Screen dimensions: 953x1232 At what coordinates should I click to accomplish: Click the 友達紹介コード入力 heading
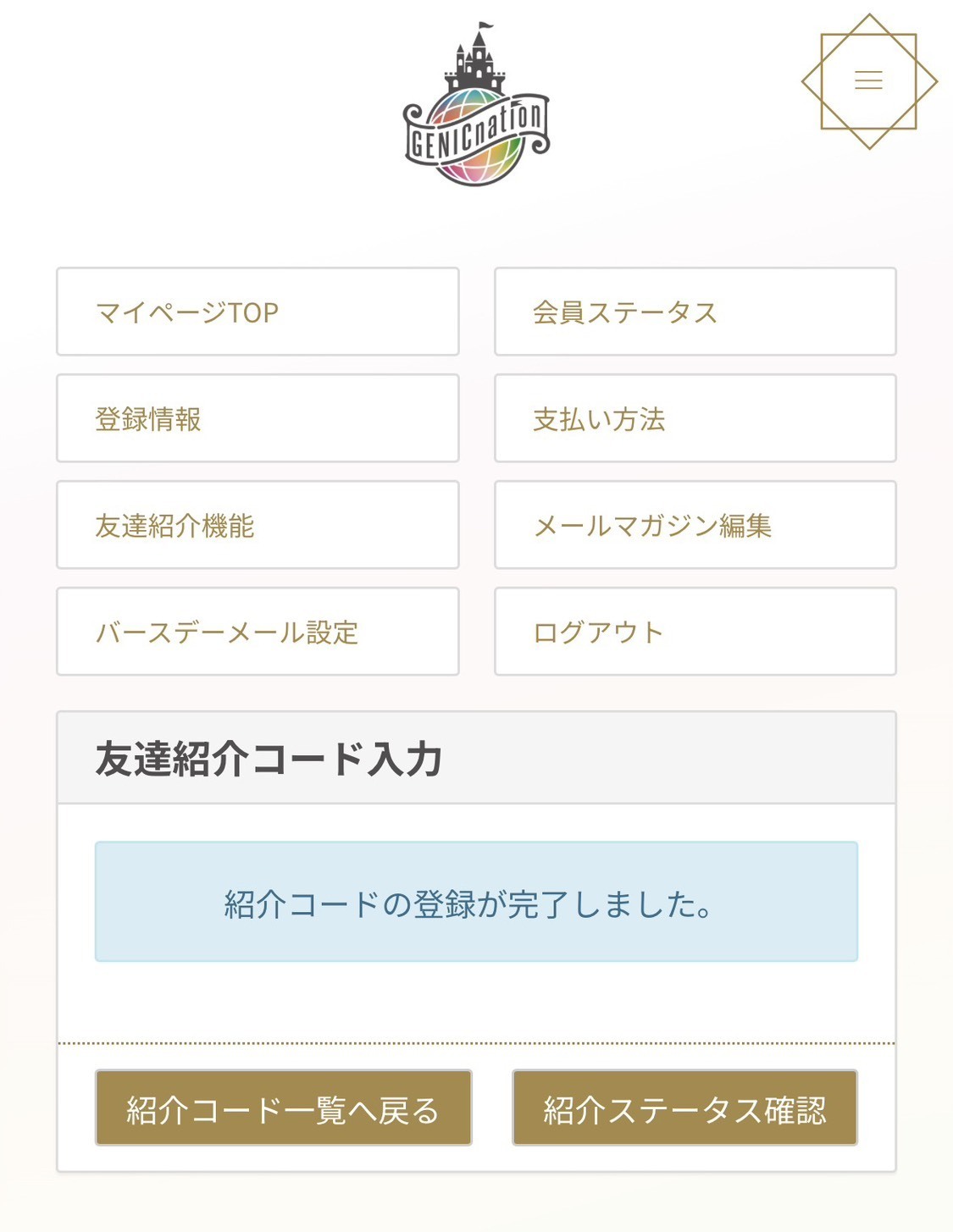tap(269, 759)
